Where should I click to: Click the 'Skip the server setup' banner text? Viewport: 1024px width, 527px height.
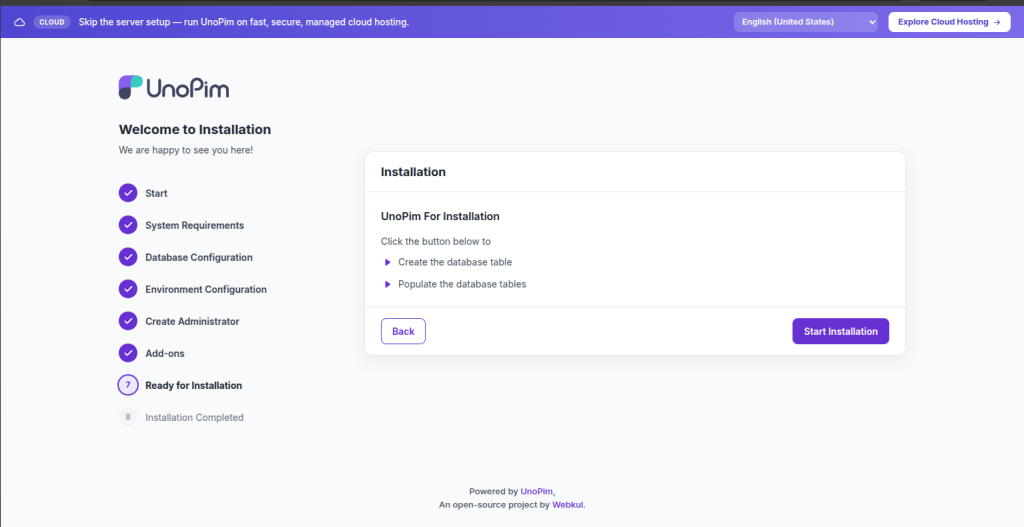244,22
